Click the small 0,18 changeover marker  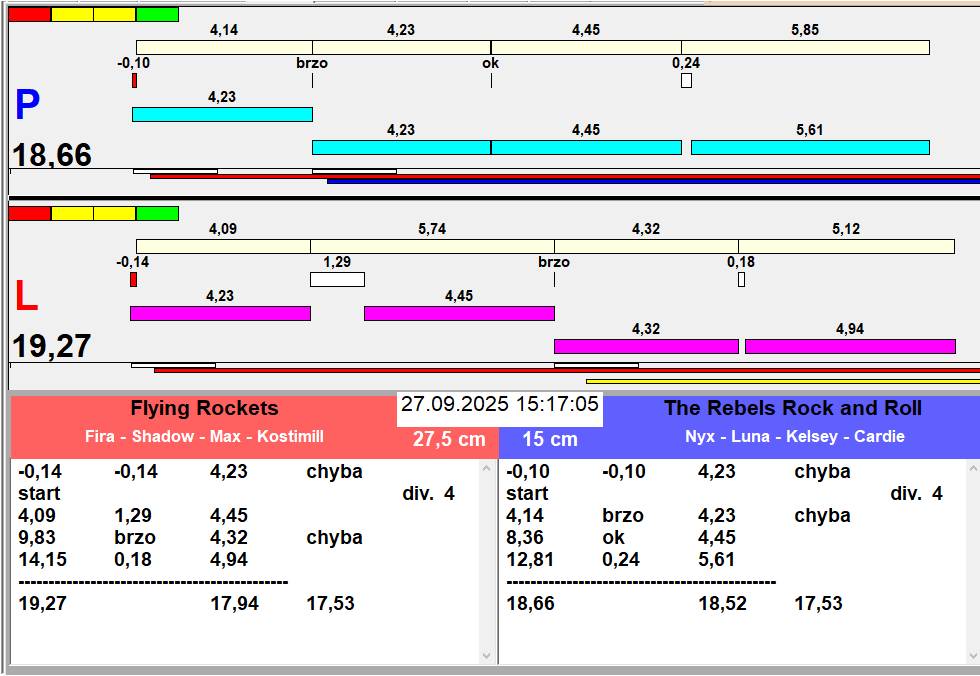point(741,279)
